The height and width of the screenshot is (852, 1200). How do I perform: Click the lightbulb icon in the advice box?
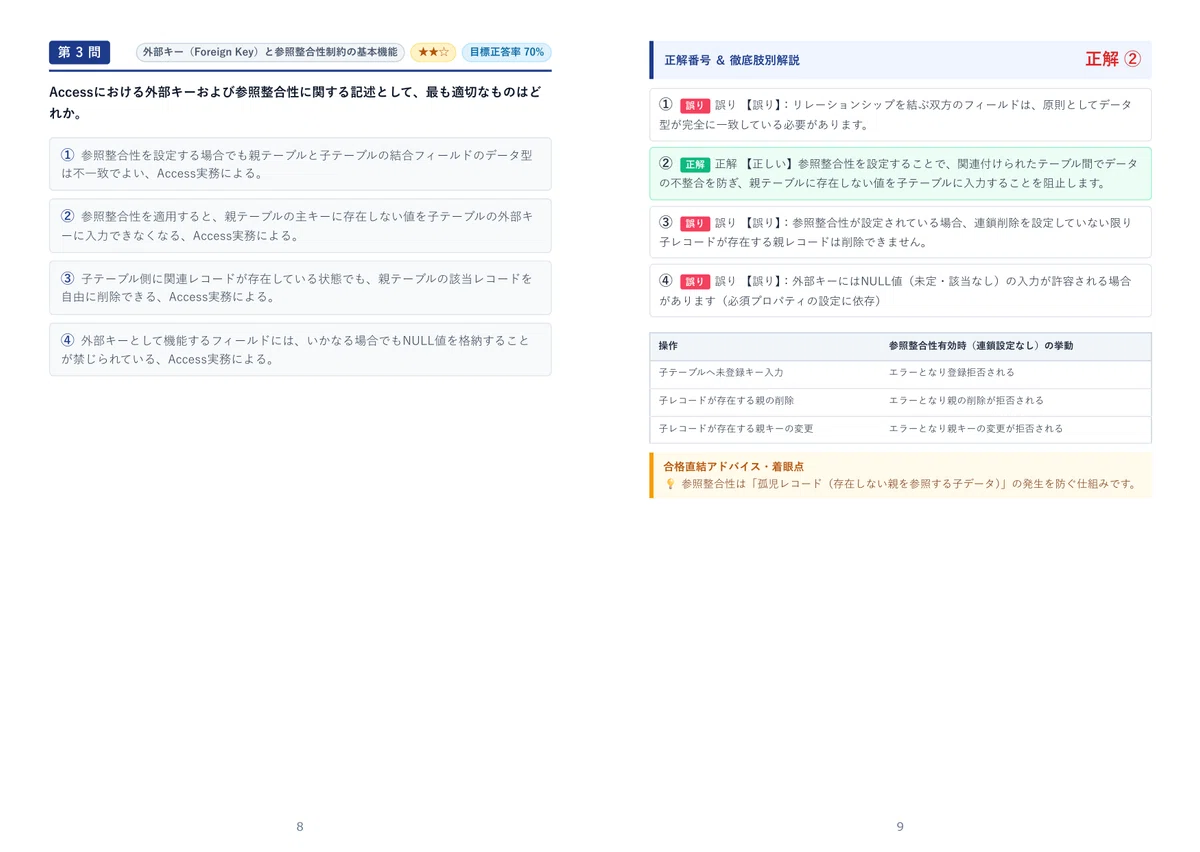coord(670,484)
